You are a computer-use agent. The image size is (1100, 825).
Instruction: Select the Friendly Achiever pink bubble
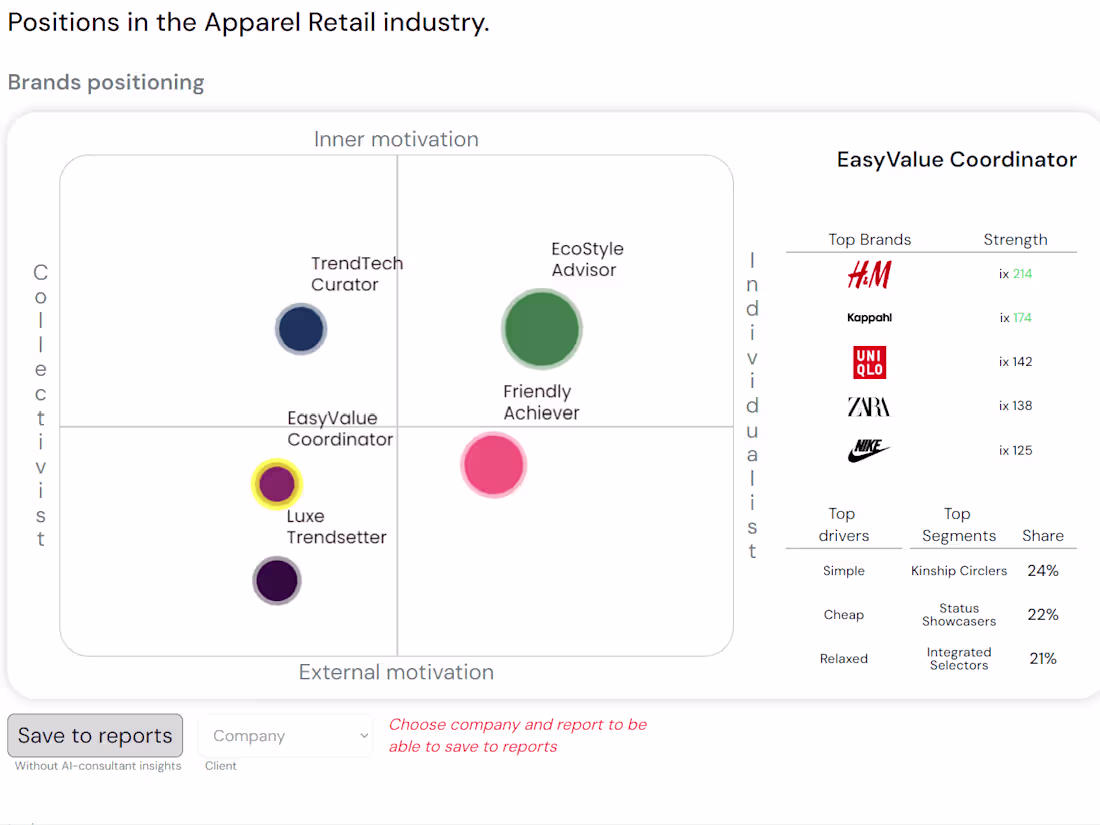pyautogui.click(x=493, y=464)
